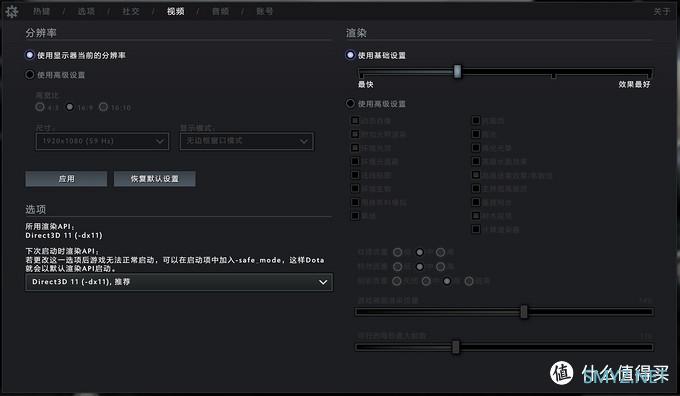Choose 使用高级设置 under 渲染 section
Viewport: 680px width, 396px height.
[x=350, y=104]
